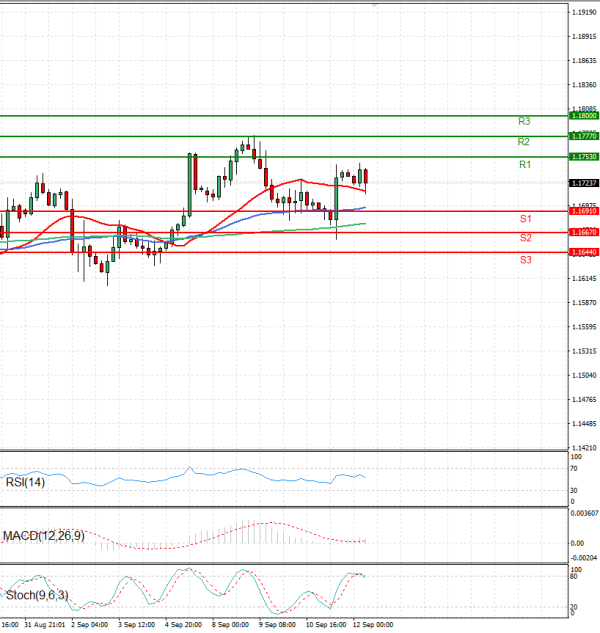This screenshot has width=600, height=633.
Task: Click the 8 Sep 00:00 time label
Action: click(x=230, y=625)
